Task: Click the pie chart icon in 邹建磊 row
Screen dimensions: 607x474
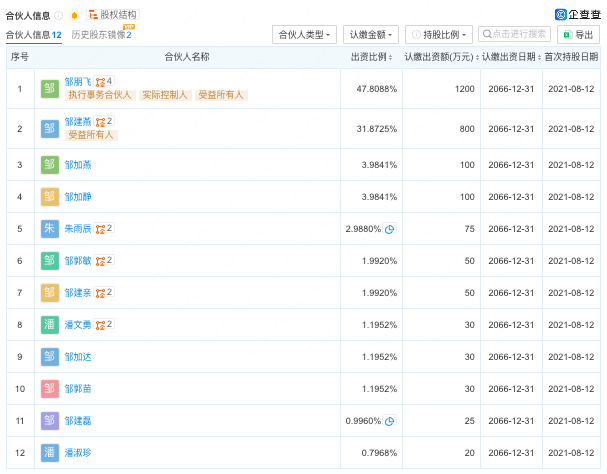Action: tap(390, 421)
